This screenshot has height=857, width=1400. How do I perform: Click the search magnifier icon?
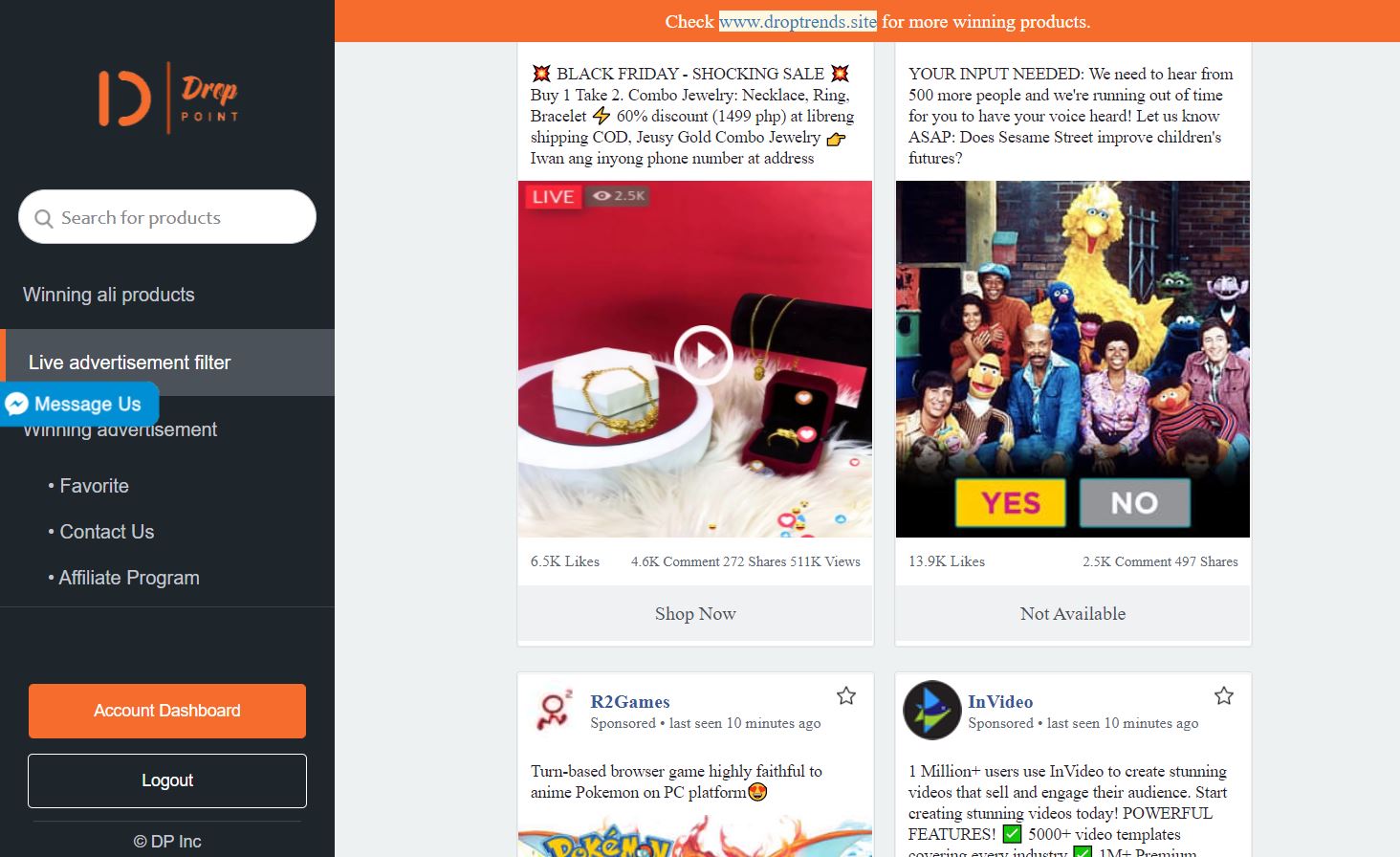tap(43, 218)
